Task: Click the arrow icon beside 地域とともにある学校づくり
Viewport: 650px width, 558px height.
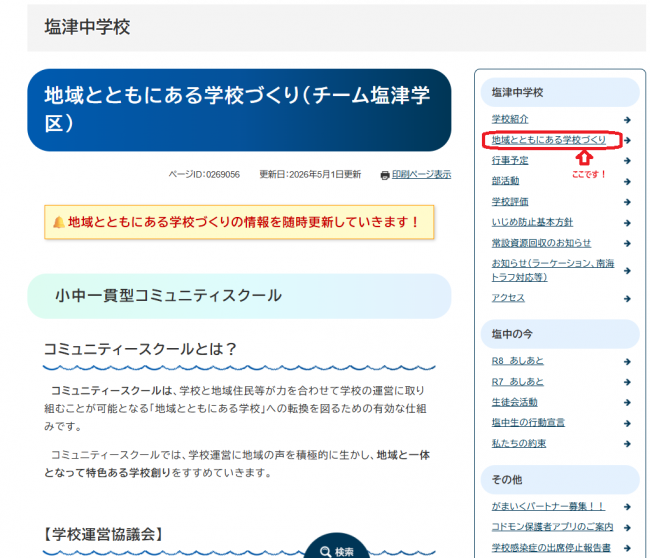Action: coord(627,140)
